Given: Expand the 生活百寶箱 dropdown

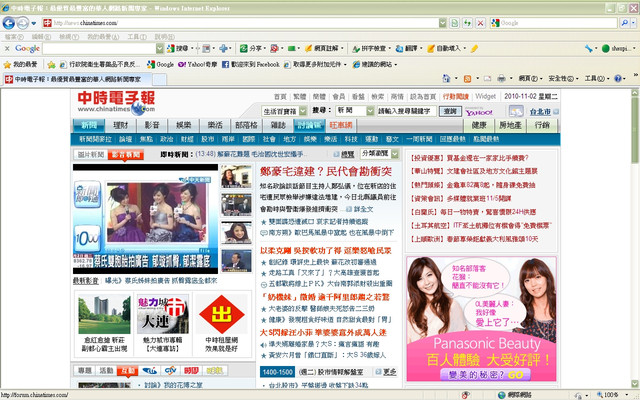Looking at the screenshot, I should [302, 111].
